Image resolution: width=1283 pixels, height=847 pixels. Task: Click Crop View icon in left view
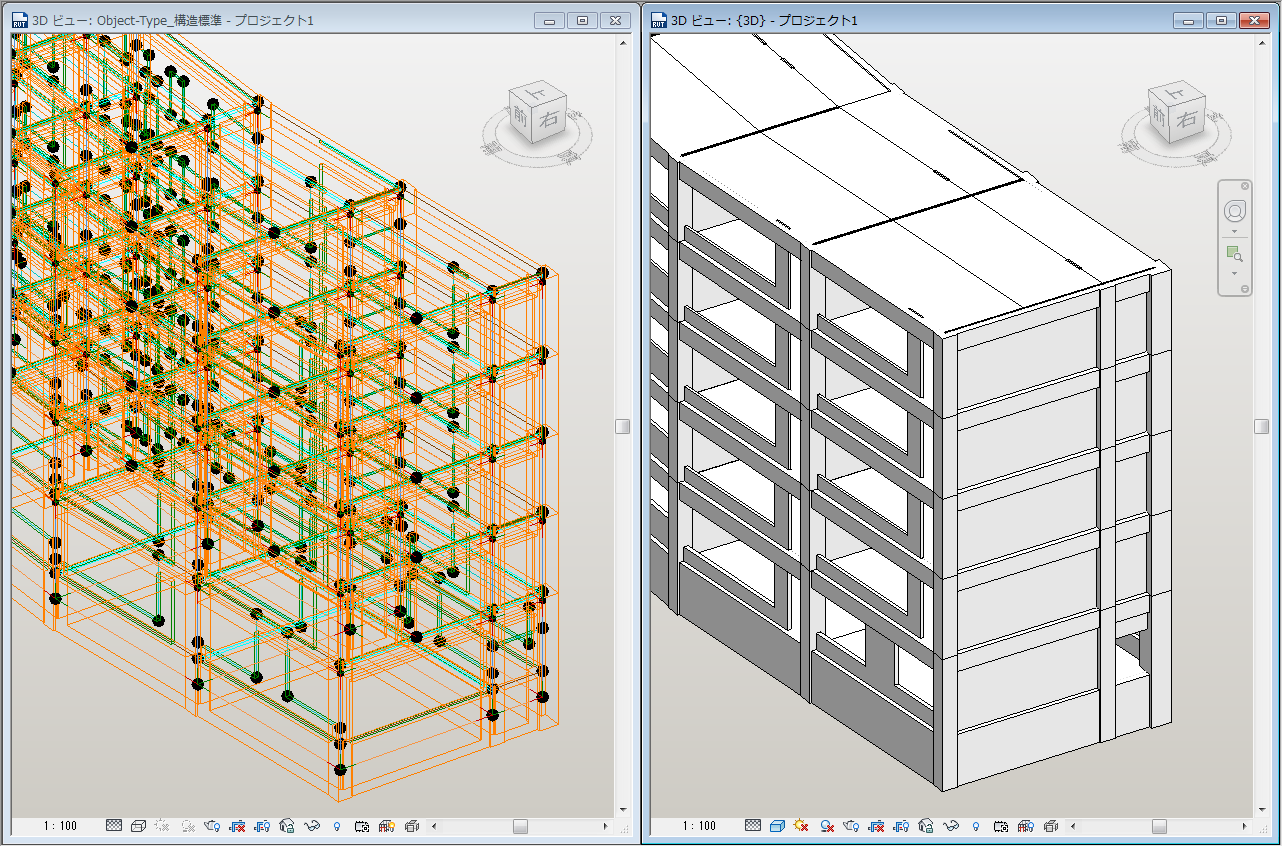[237, 826]
